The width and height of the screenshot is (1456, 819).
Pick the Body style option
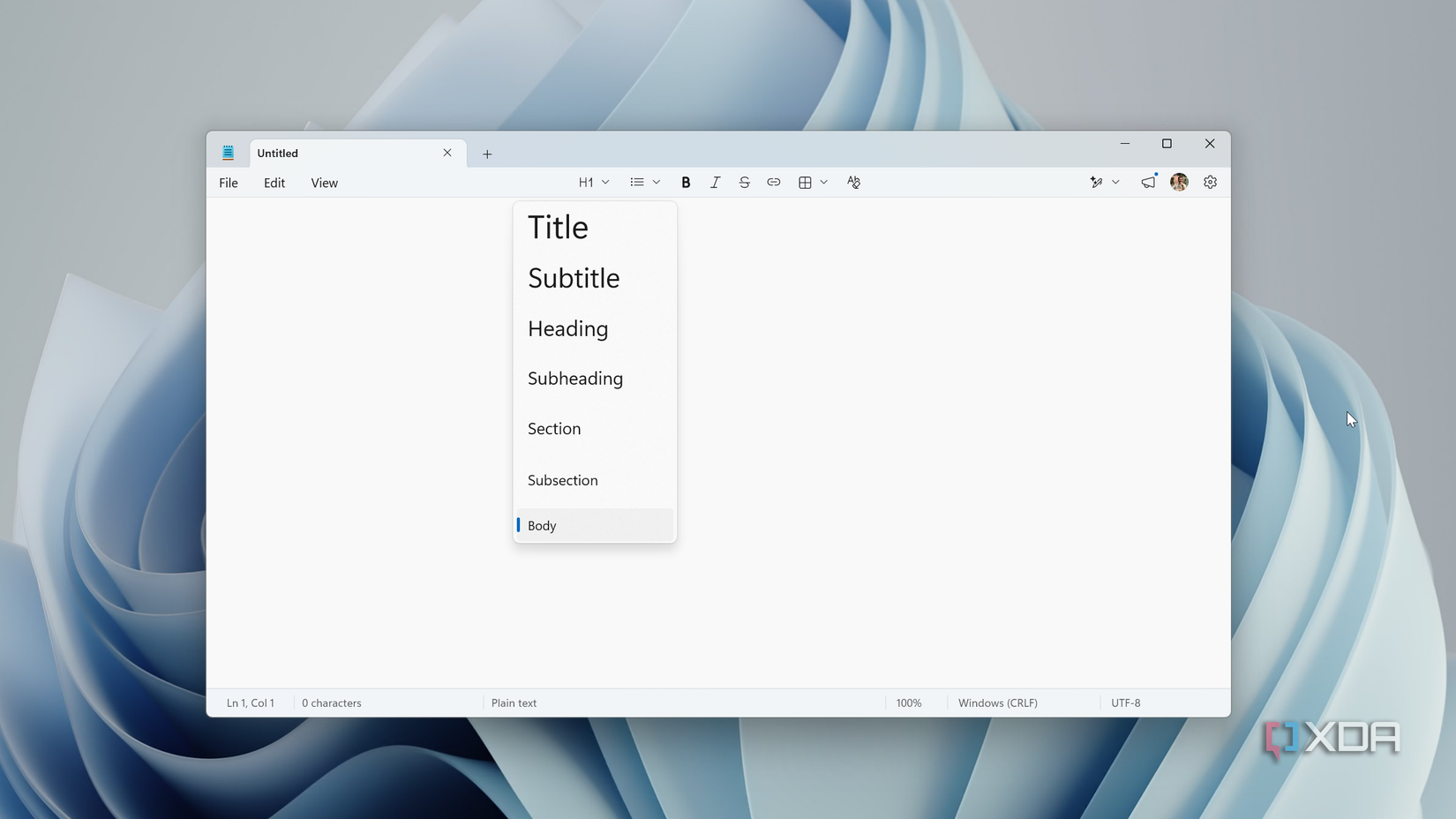point(595,525)
